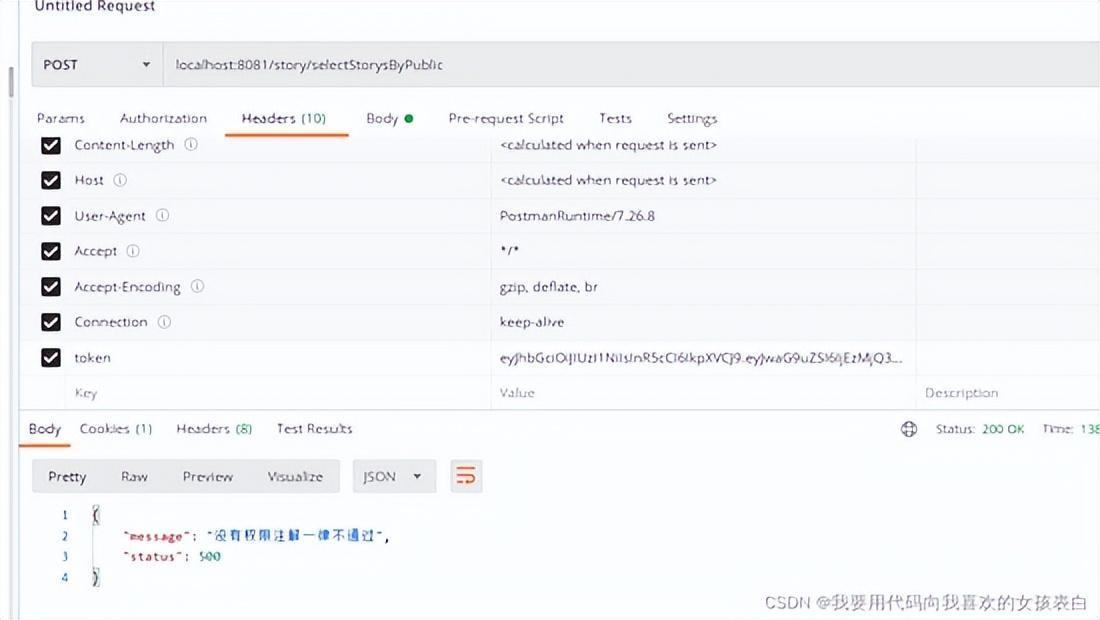Open the Test Results tab
Viewport: 1100px width, 620px height.
pos(314,429)
